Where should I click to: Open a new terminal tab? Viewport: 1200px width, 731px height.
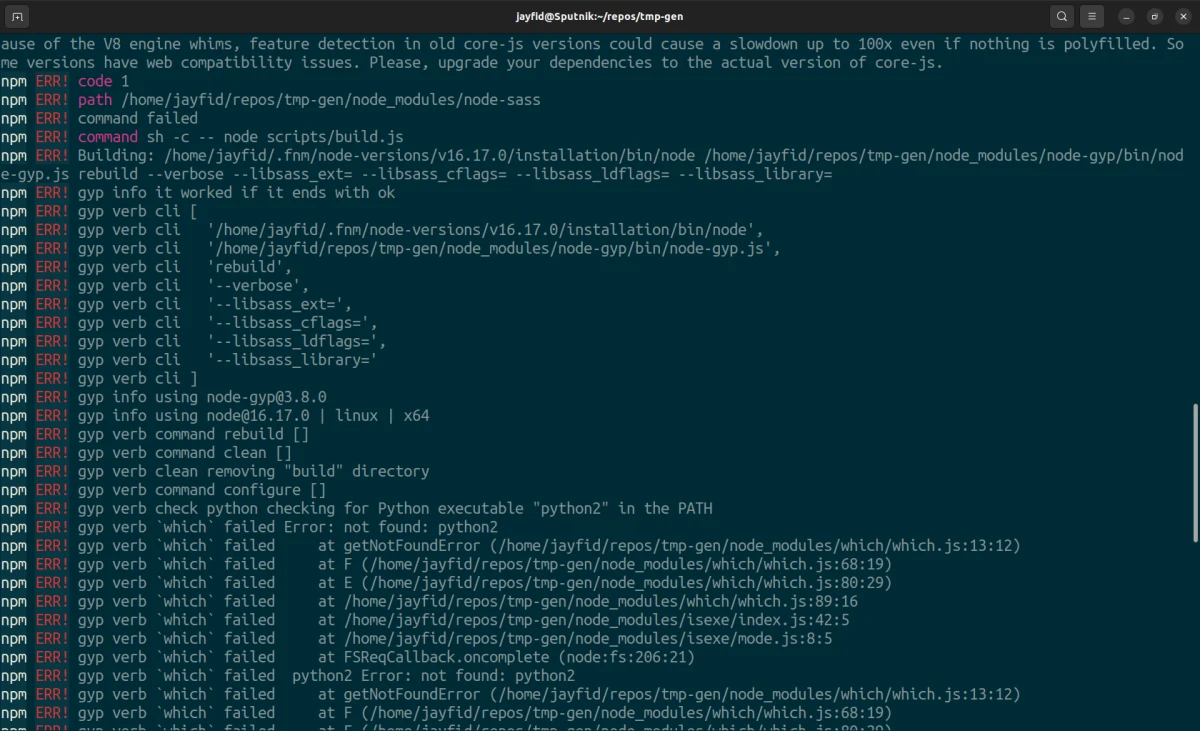tap(17, 16)
